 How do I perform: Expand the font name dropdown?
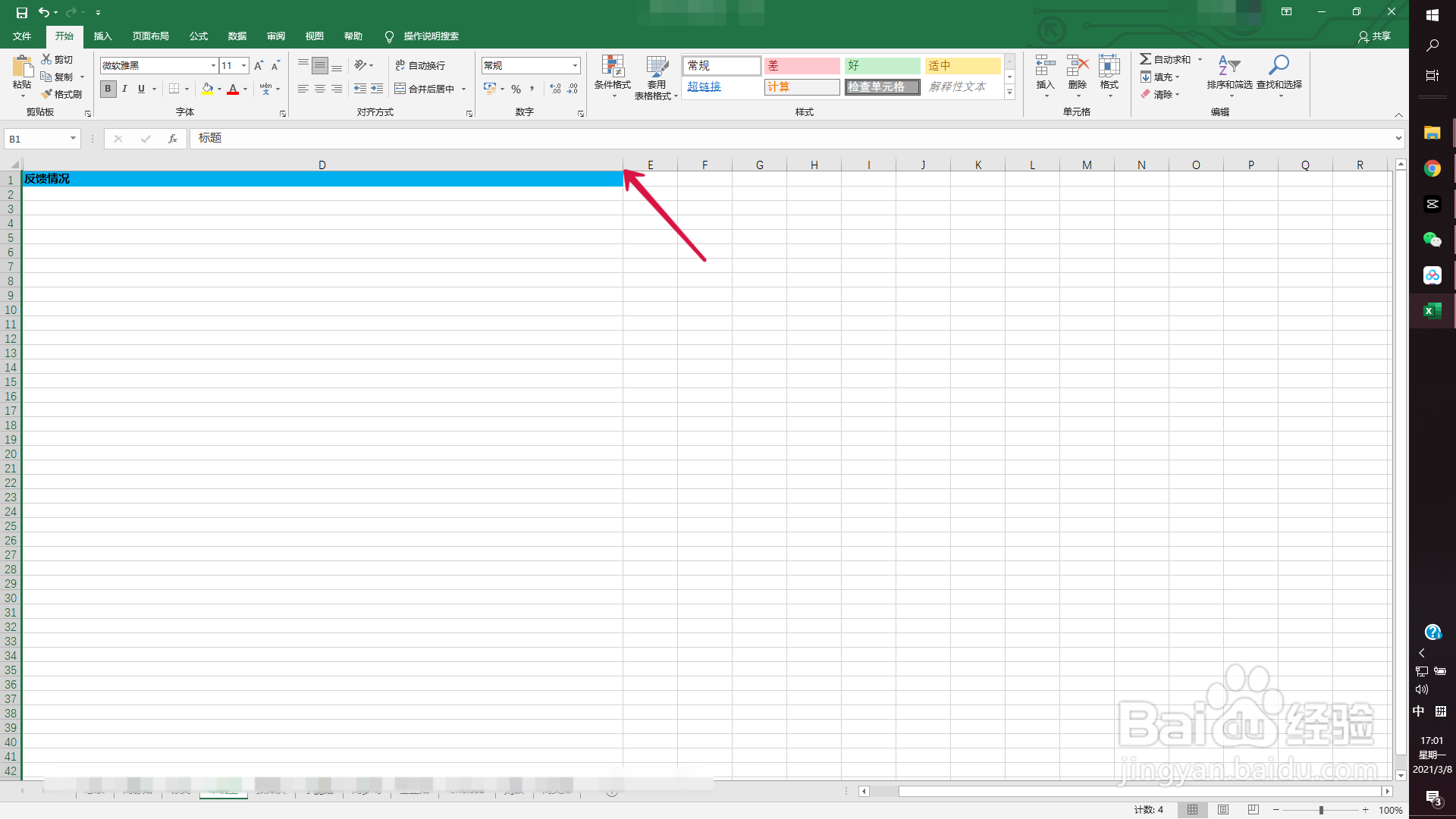click(213, 66)
